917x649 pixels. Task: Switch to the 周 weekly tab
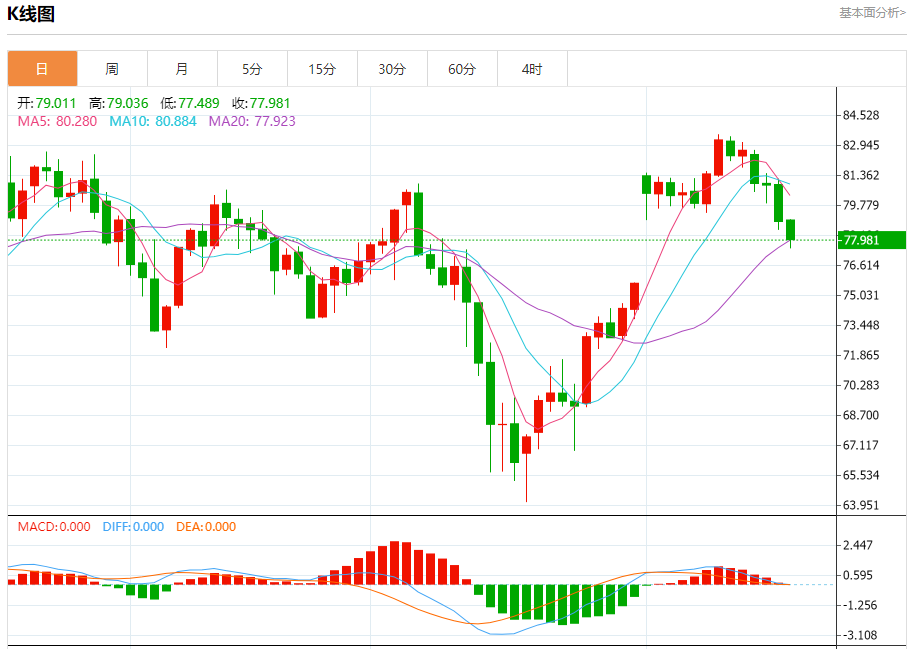coord(112,69)
